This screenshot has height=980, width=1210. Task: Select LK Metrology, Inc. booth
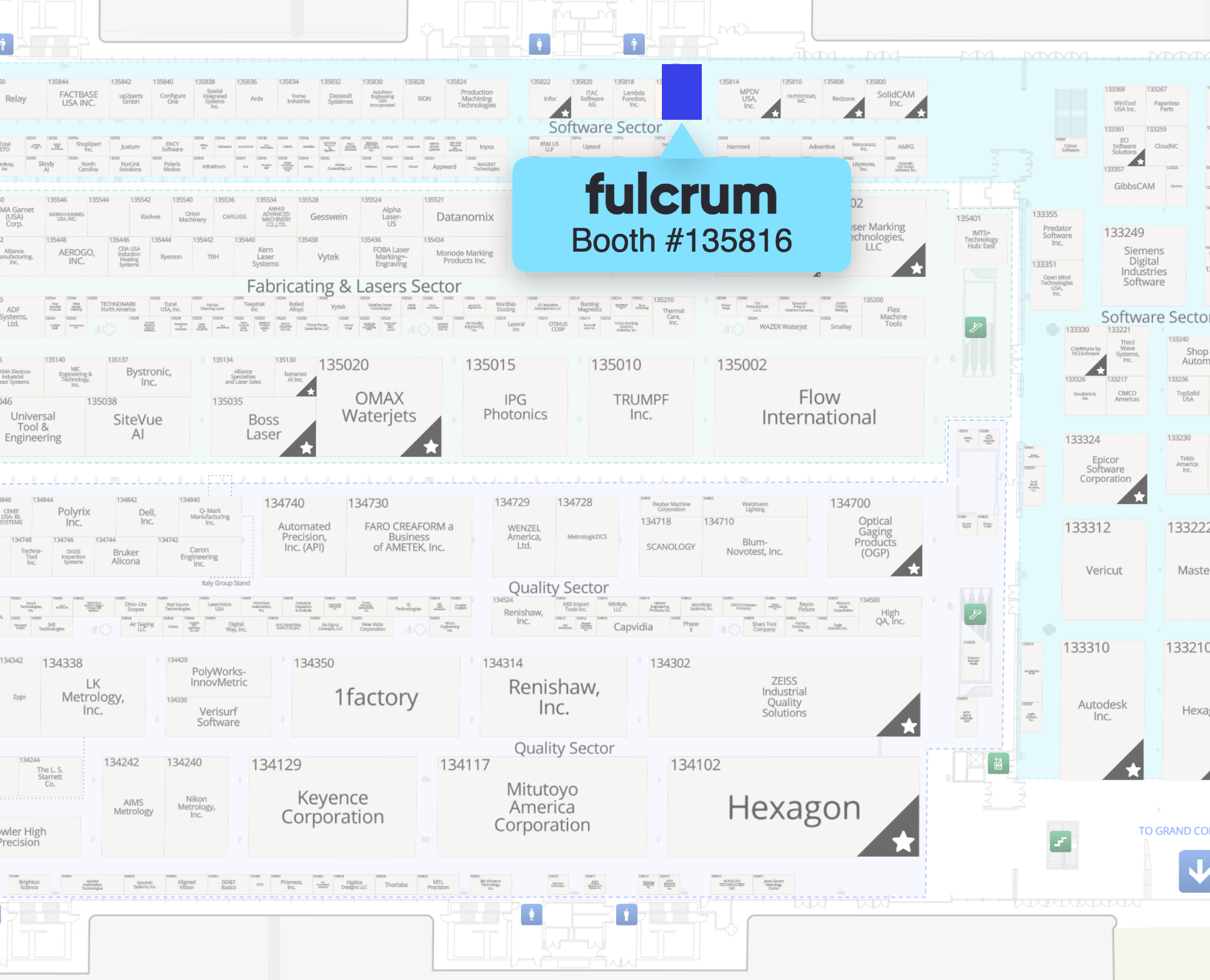point(93,696)
